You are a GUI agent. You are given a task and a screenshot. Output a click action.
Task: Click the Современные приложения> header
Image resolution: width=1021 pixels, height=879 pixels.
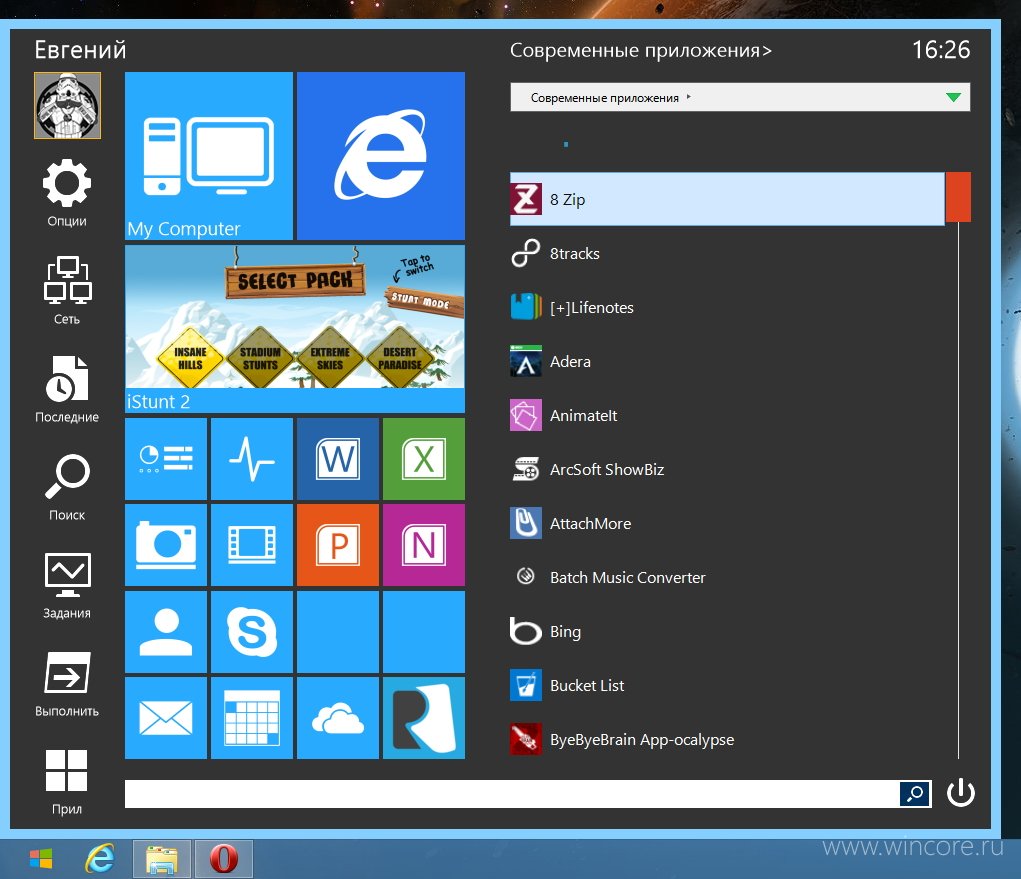pos(641,50)
